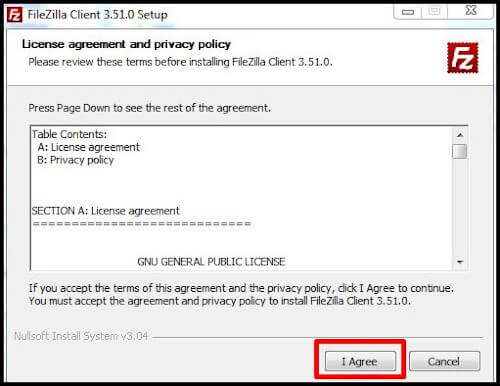The width and height of the screenshot is (500, 386).
Task: Click the license scrollbar up arrow
Action: click(x=460, y=135)
